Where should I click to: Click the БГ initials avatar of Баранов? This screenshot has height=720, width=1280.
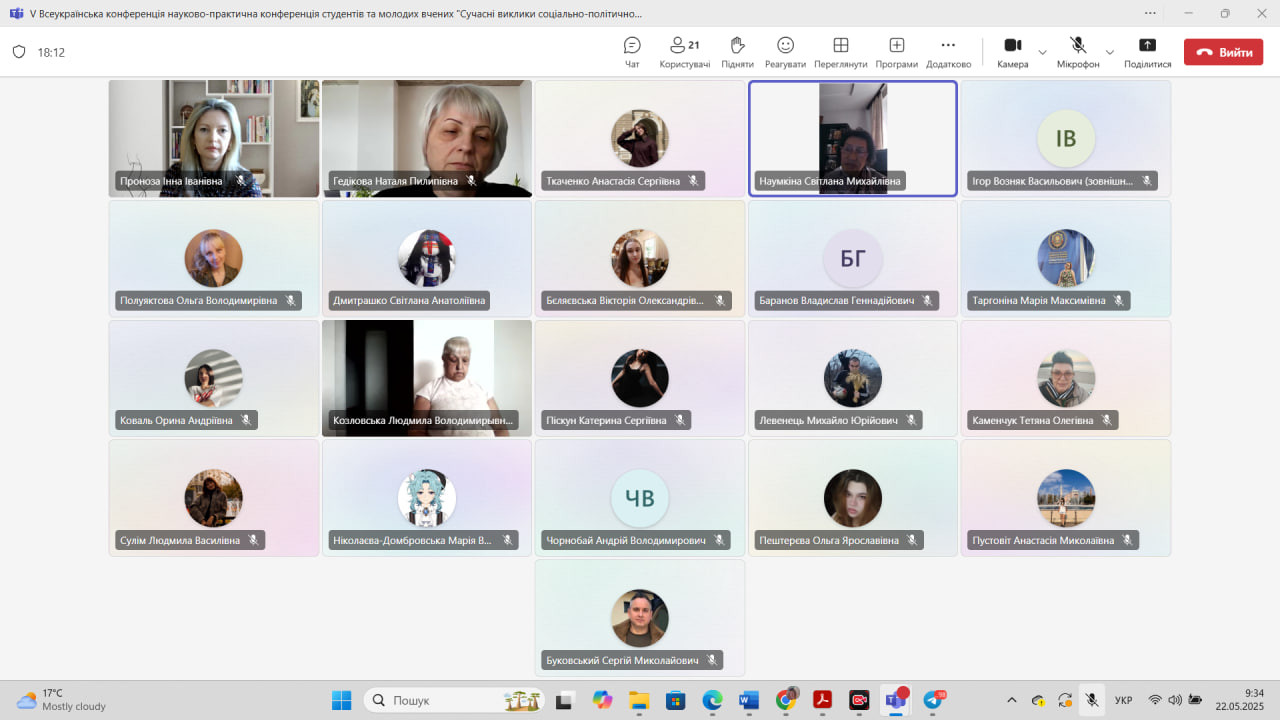pyautogui.click(x=853, y=258)
